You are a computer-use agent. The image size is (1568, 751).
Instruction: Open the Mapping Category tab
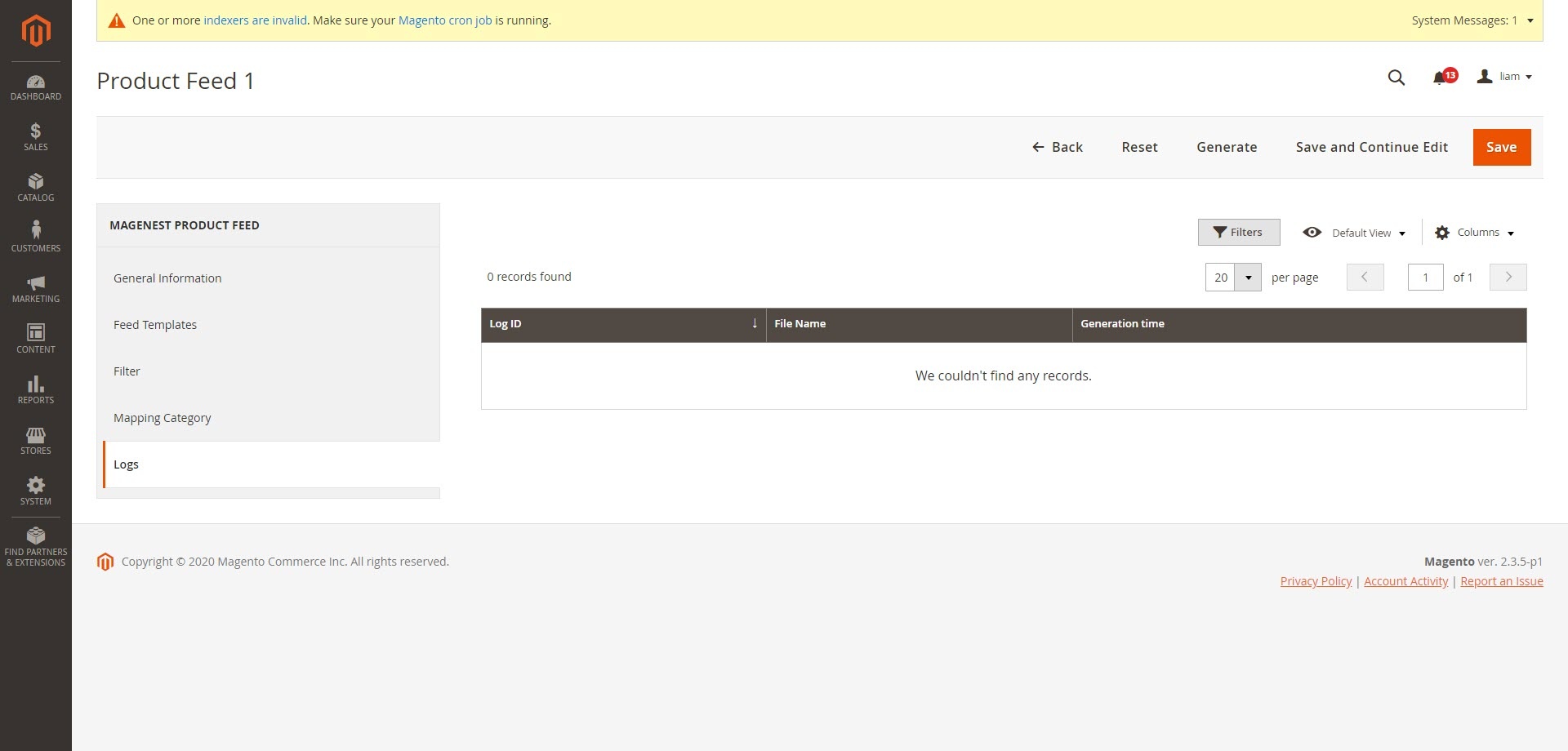pyautogui.click(x=268, y=418)
